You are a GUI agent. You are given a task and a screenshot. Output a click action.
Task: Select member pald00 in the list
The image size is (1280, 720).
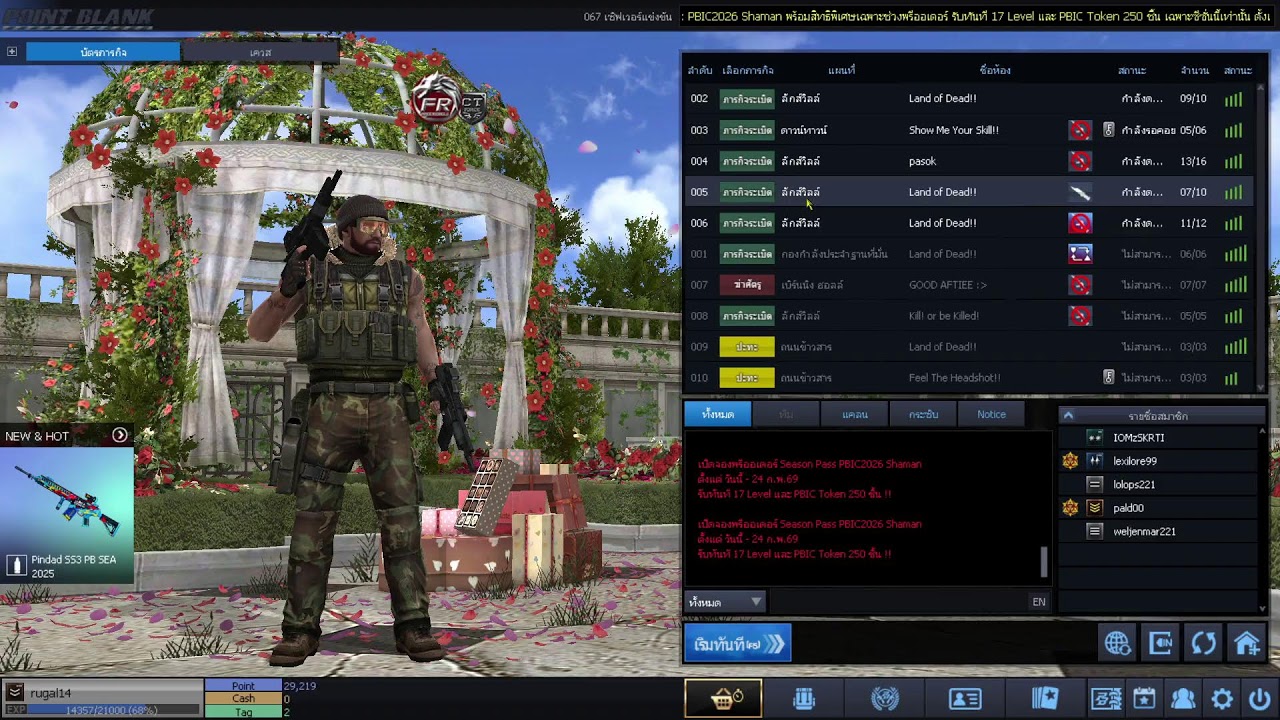pyautogui.click(x=1158, y=508)
